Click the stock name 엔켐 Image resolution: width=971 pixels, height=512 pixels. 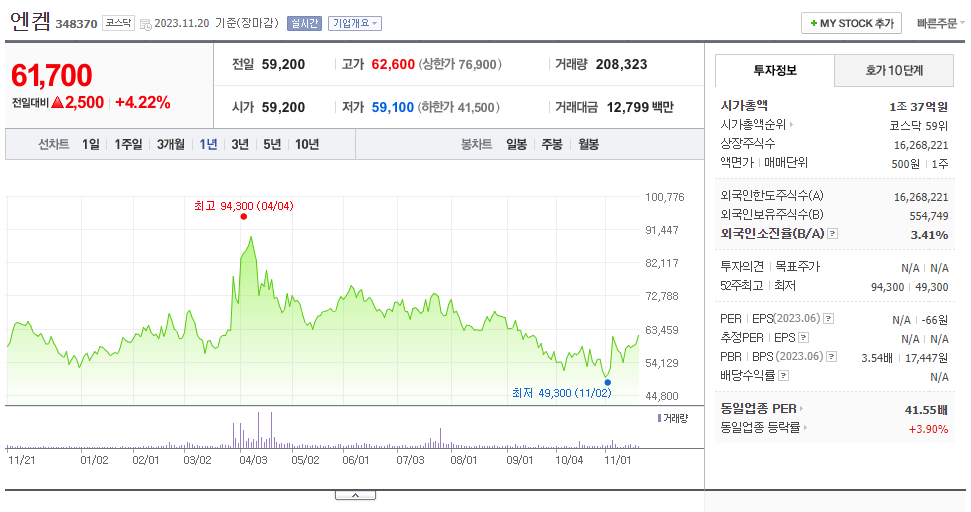(30, 22)
